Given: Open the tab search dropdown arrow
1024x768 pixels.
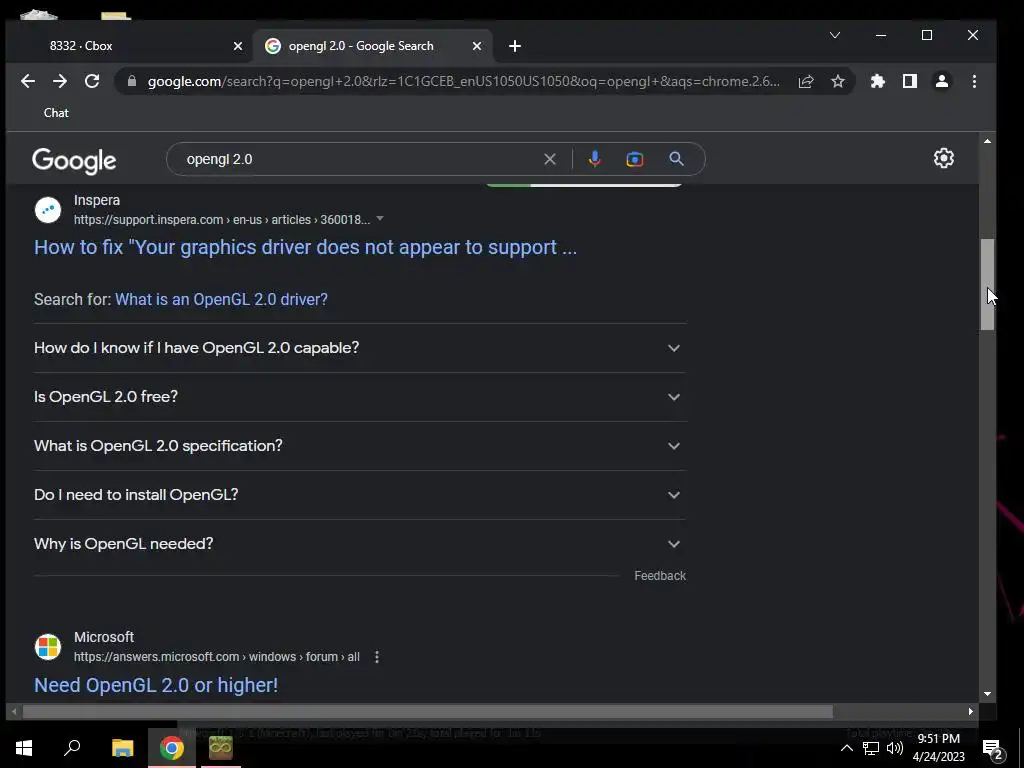Looking at the screenshot, I should pos(835,35).
